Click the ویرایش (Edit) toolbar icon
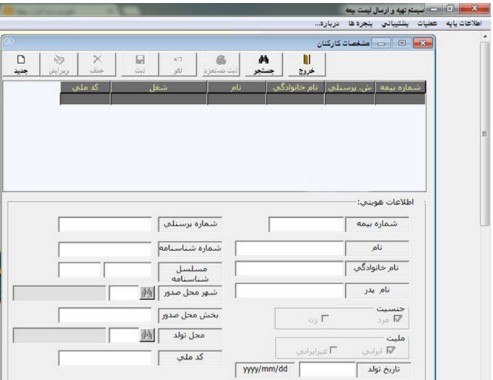 pos(59,64)
